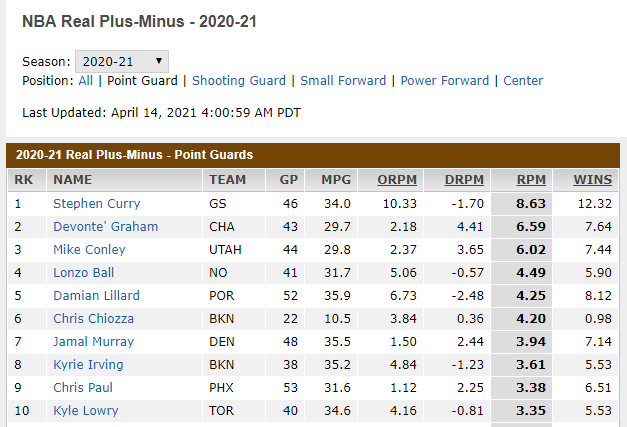Open Stephen Curry's player page
The image size is (627, 427).
tap(97, 204)
